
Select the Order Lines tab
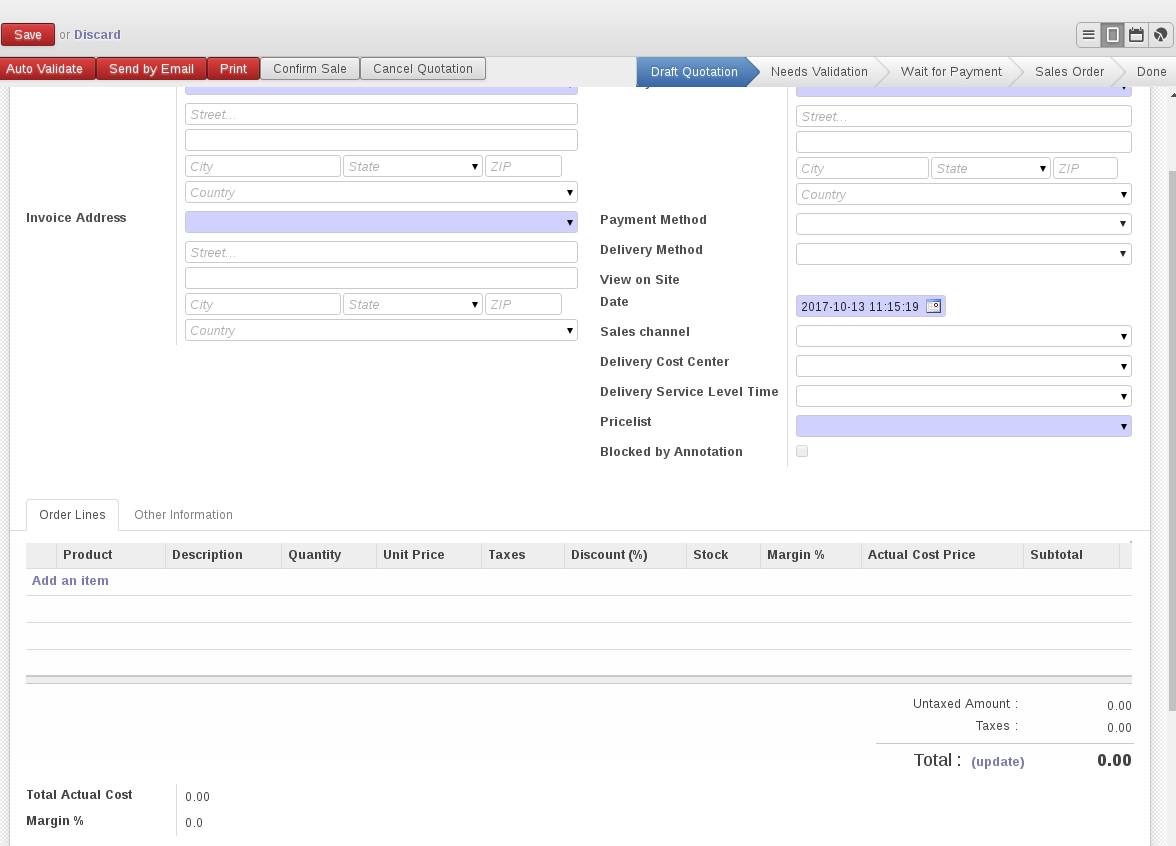pos(72,515)
